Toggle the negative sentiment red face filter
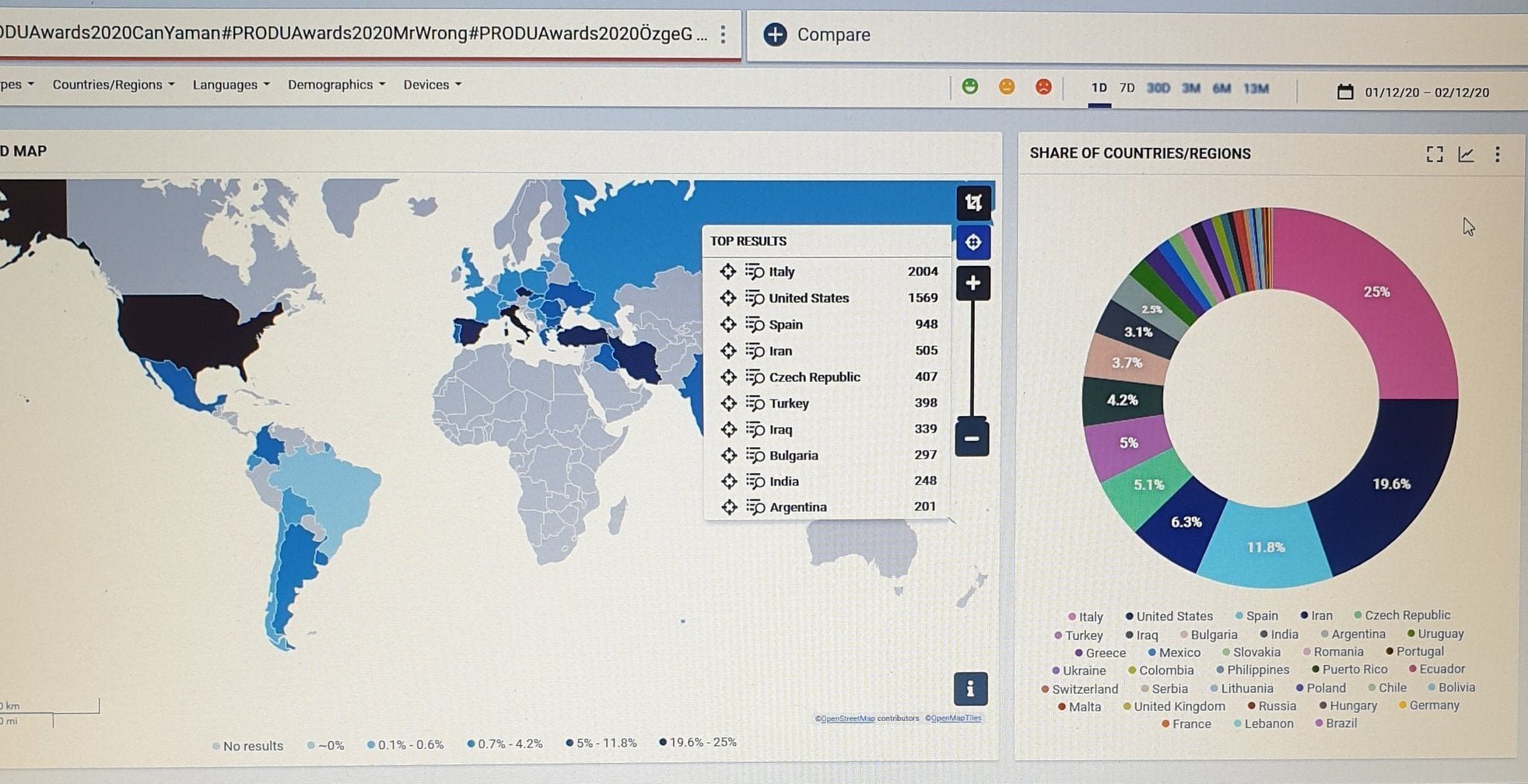Image resolution: width=1528 pixels, height=784 pixels. pyautogui.click(x=1043, y=86)
